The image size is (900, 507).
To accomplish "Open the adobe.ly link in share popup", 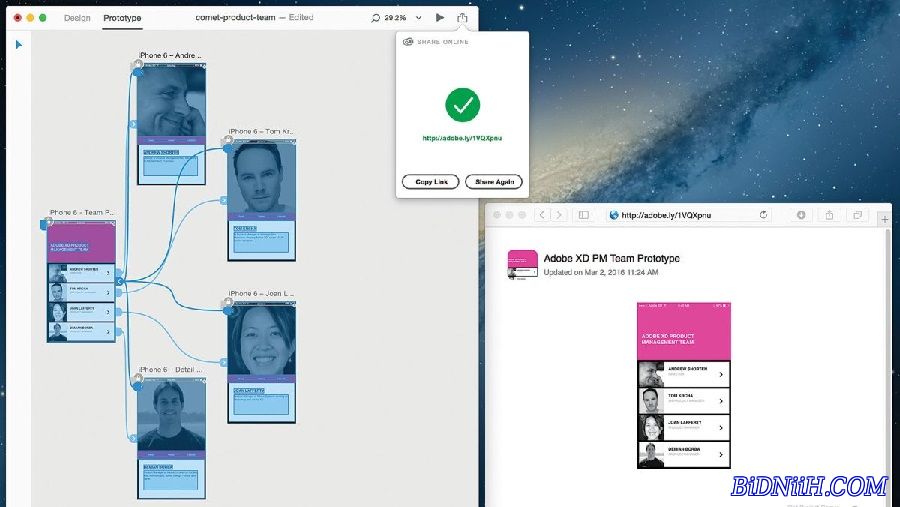I will [x=462, y=138].
